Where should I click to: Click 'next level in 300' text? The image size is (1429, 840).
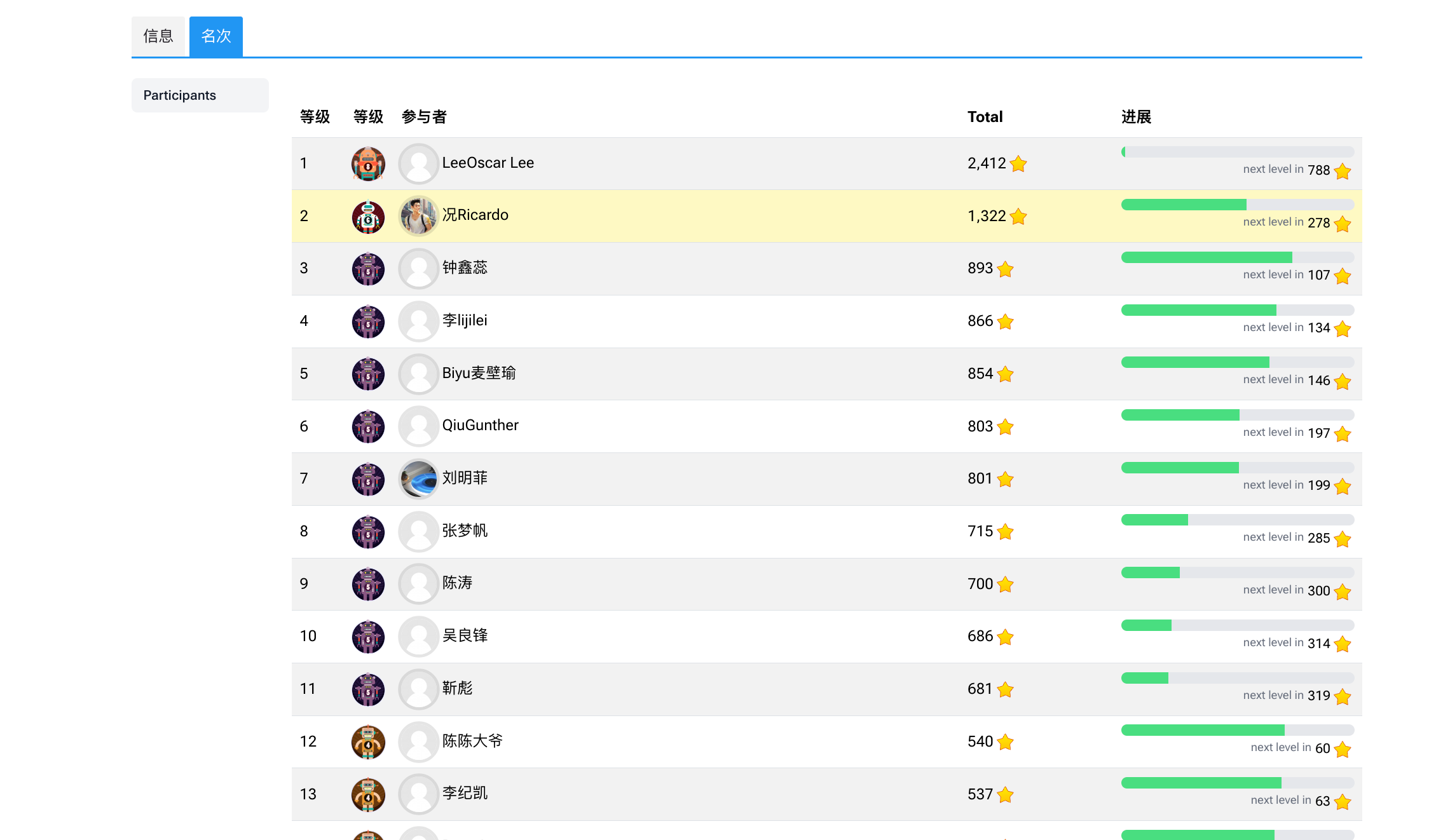[x=1286, y=590]
